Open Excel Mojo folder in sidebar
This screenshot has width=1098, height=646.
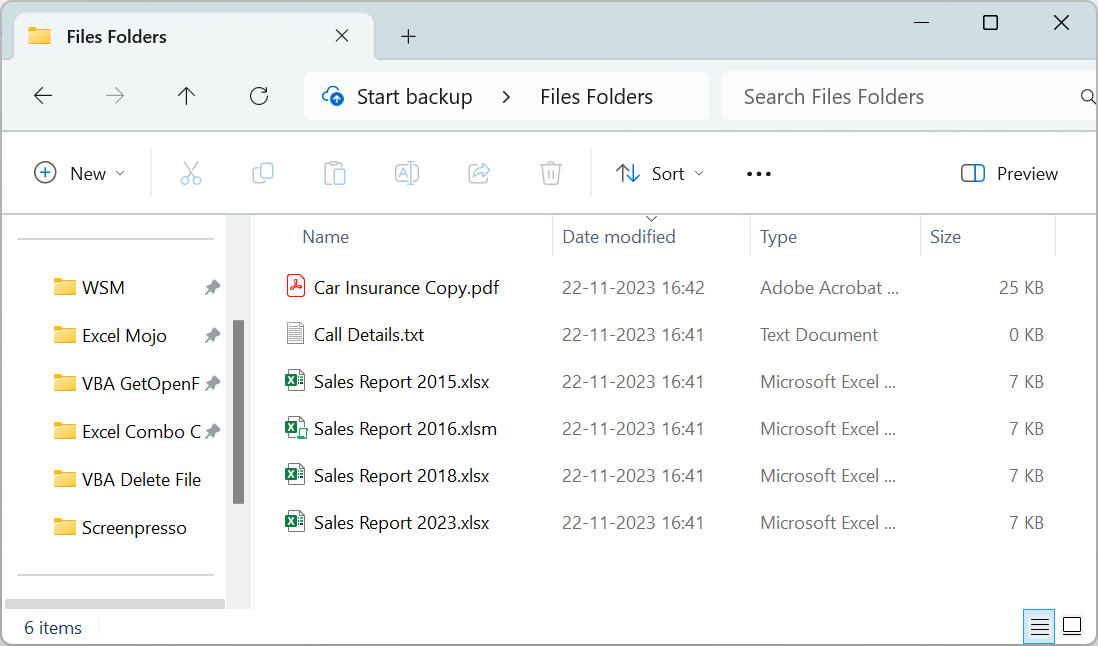pos(124,335)
